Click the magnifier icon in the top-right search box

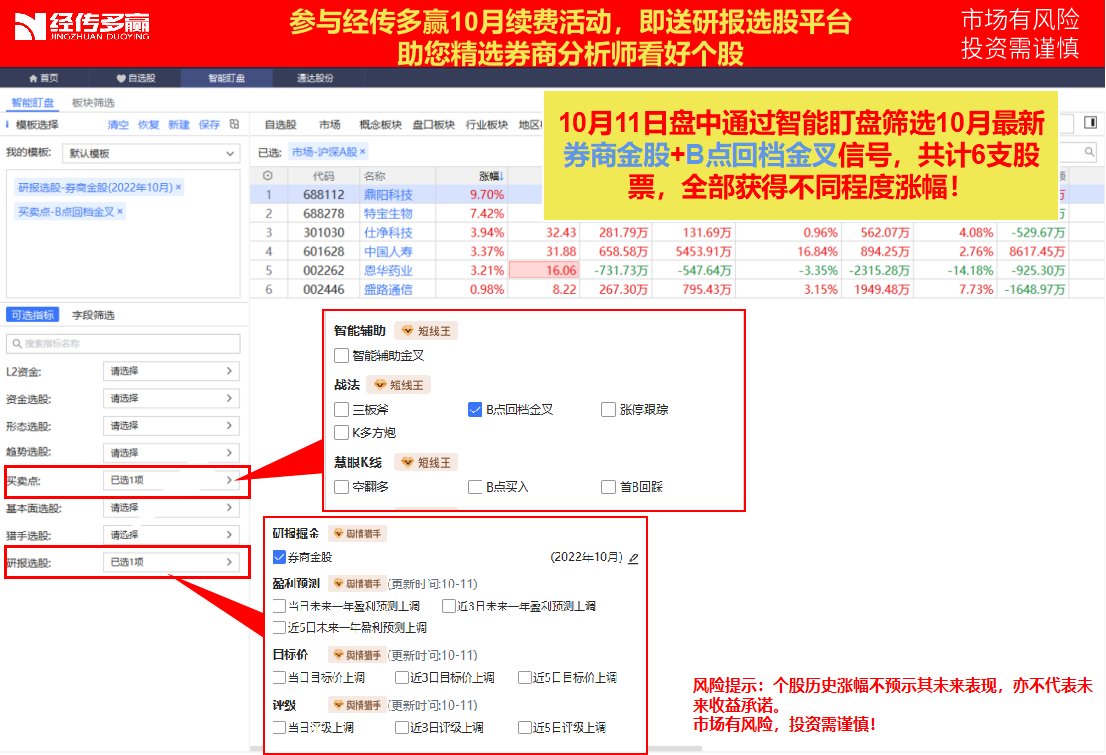1090,152
